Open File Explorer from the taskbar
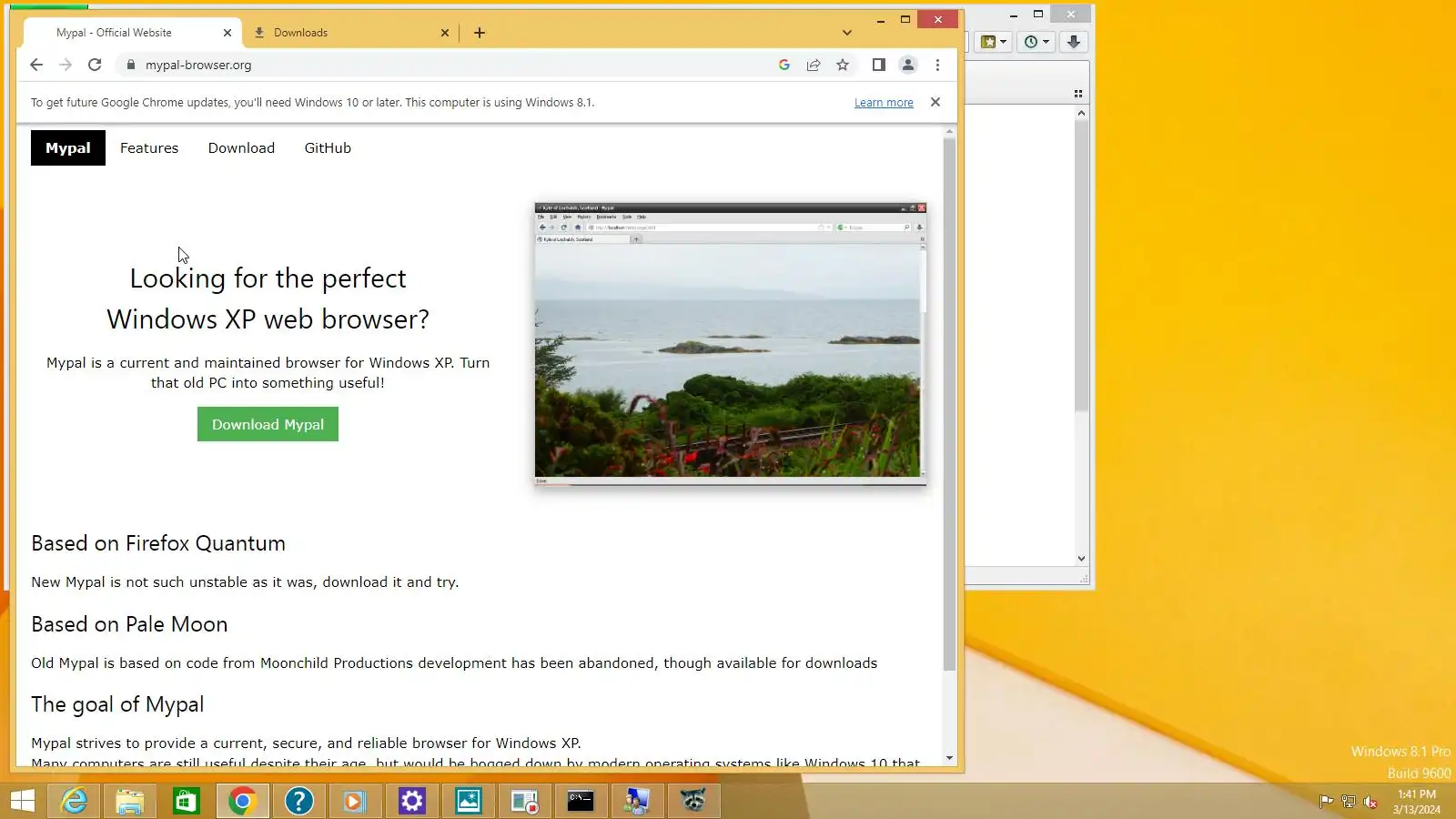 pos(130,801)
